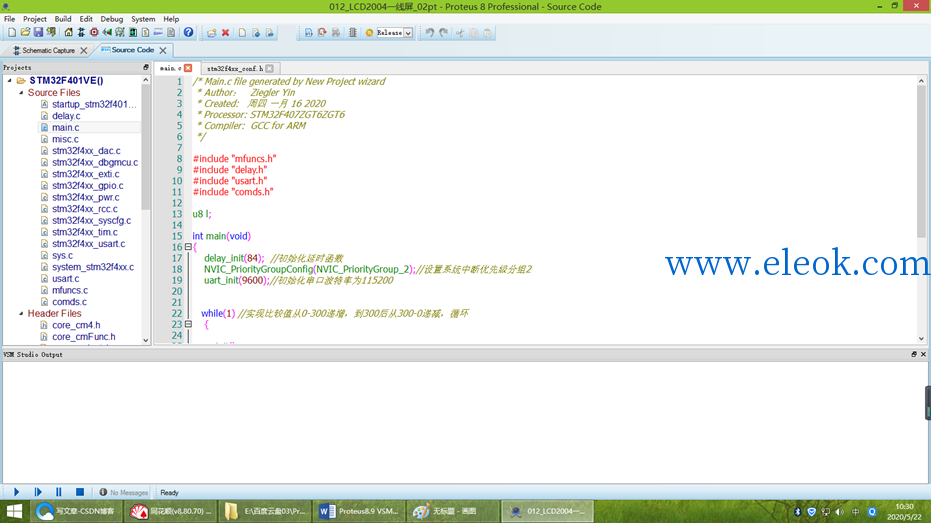Image resolution: width=931 pixels, height=523 pixels.
Task: Pause the simulation
Action: (59, 492)
